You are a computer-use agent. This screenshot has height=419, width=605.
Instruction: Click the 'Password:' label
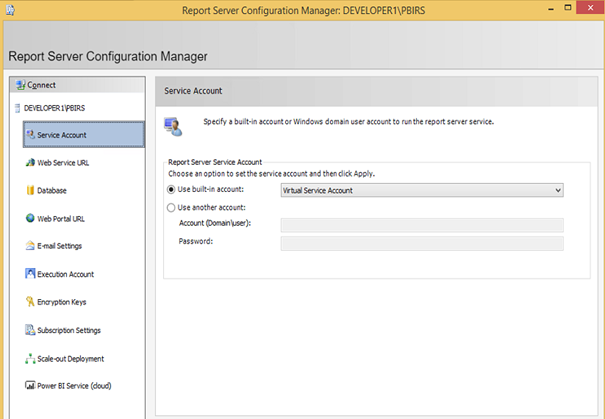pos(196,241)
